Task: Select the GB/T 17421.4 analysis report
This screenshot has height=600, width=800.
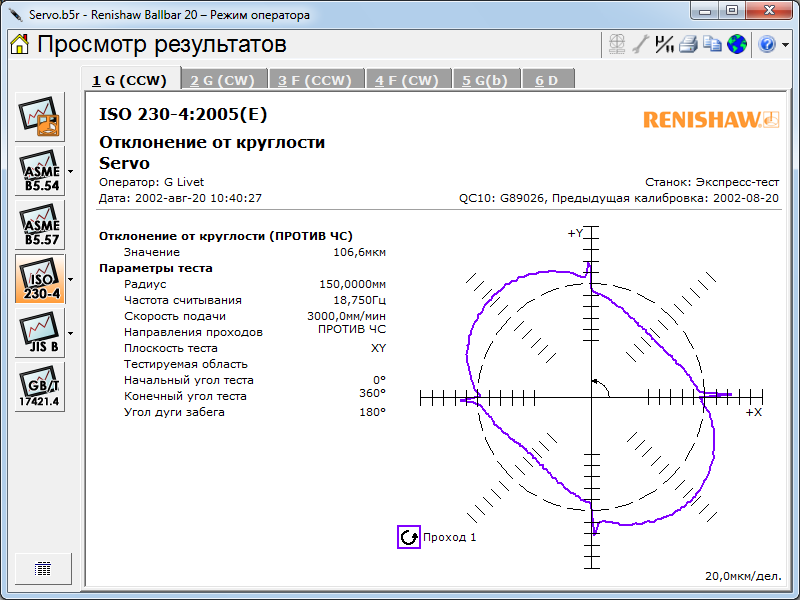Action: 40,387
